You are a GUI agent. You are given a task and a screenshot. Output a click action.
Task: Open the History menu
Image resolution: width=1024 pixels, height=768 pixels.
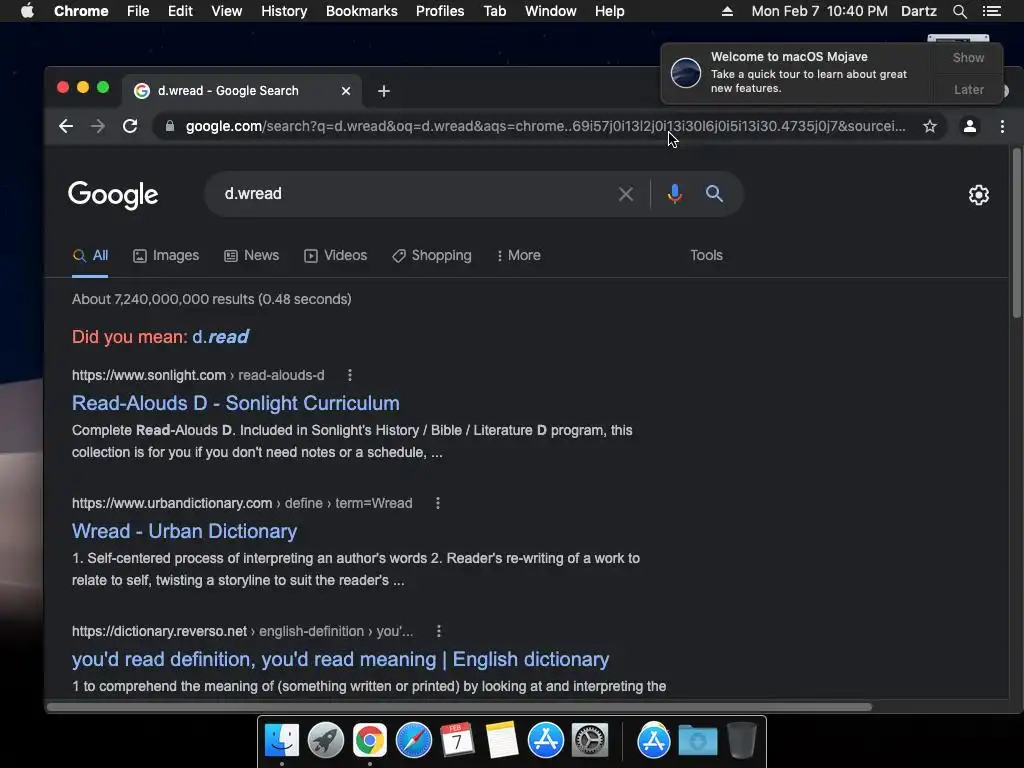click(x=284, y=11)
